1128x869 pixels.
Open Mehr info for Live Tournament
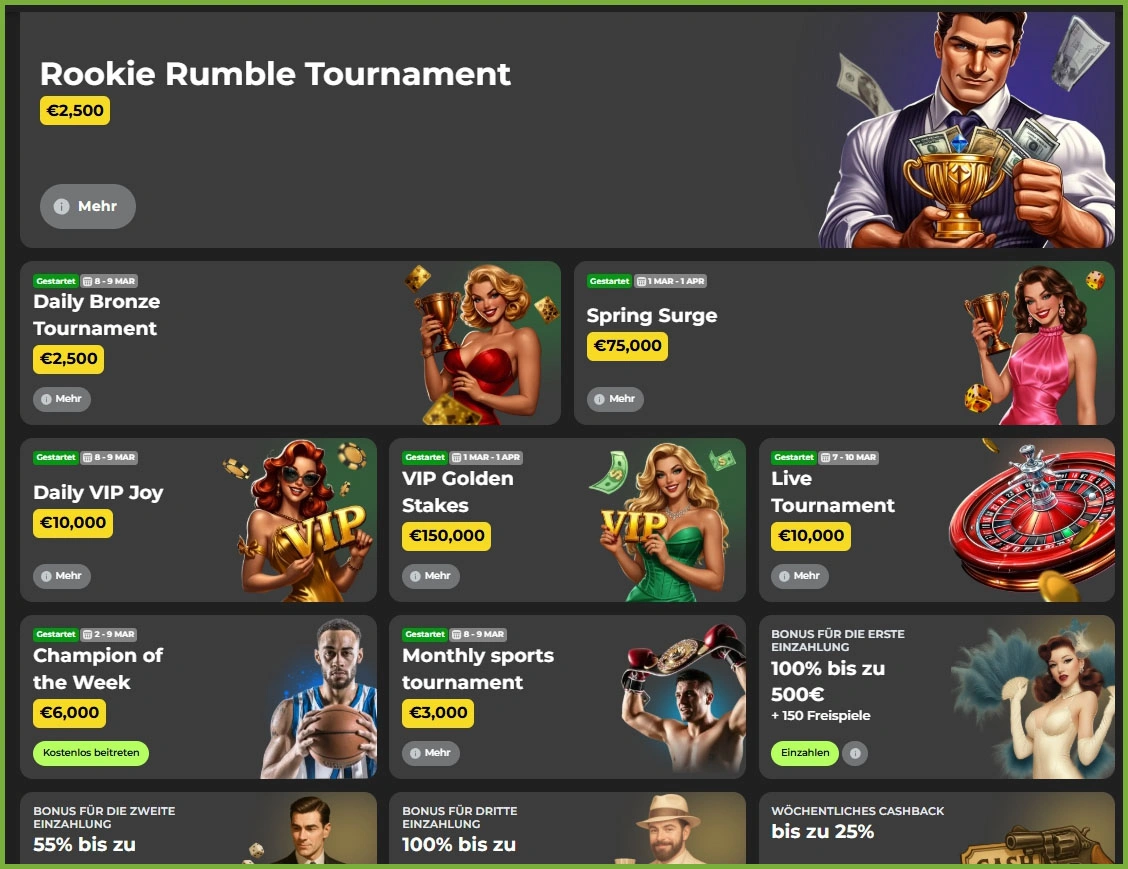point(800,575)
